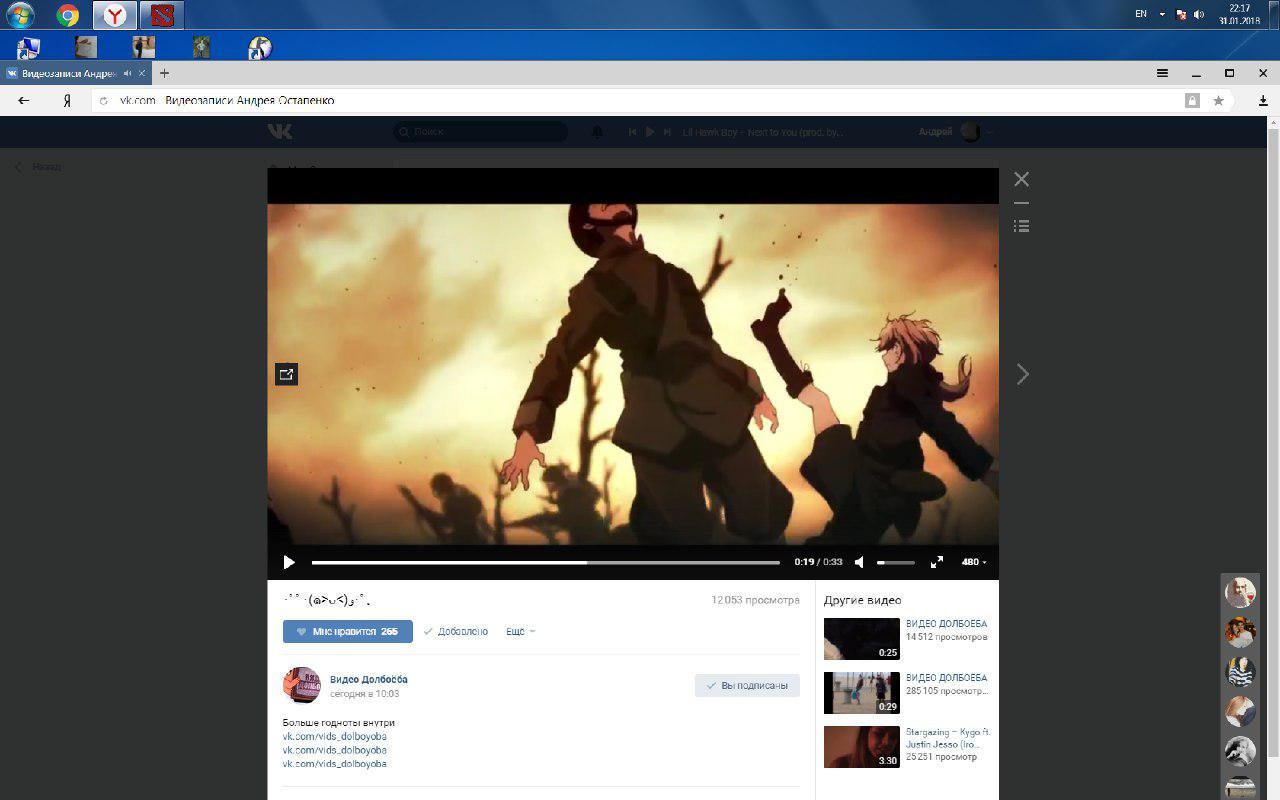Select the Видеозаписи Андрея tab
This screenshot has height=800, width=1280.
75,73
